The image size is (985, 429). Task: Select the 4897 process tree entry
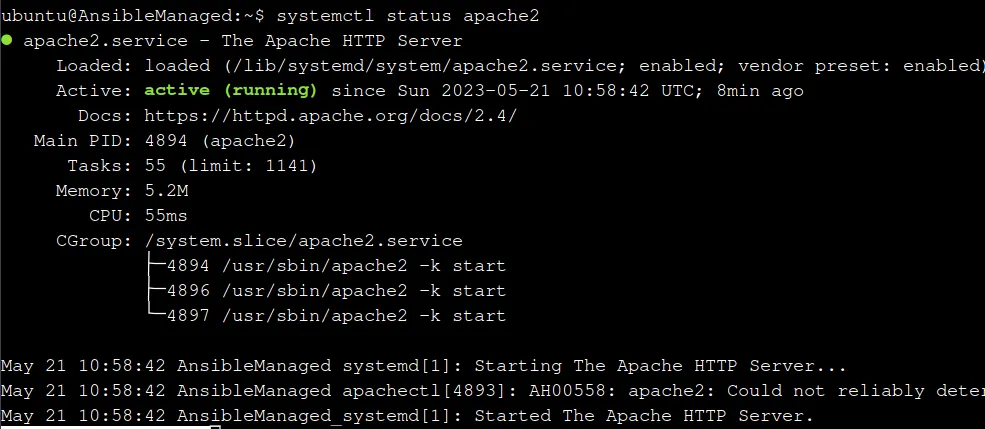click(336, 316)
